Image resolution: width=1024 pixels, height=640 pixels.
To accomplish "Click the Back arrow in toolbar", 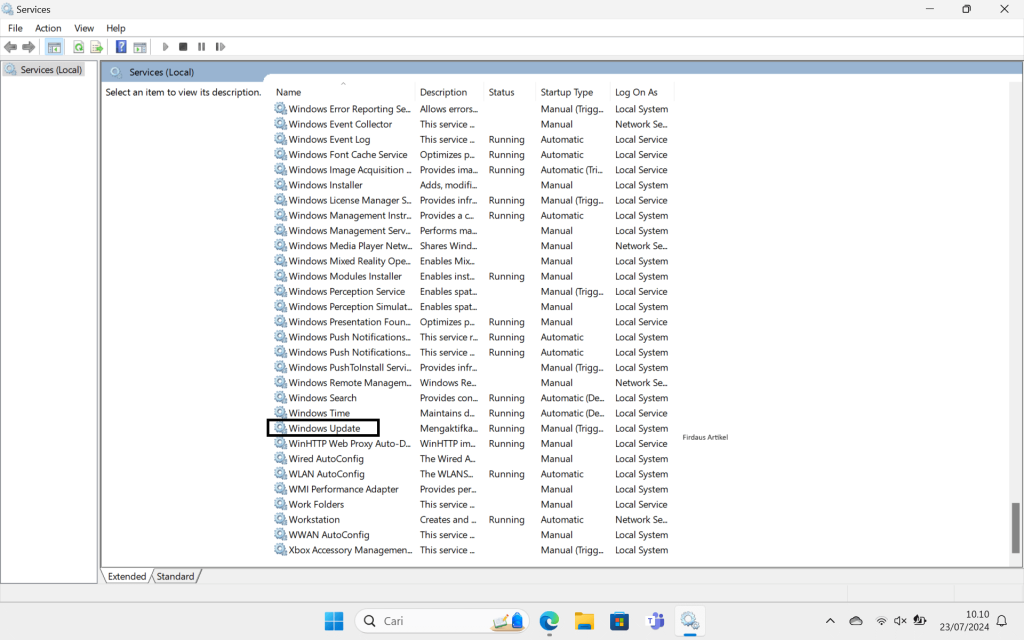I will [x=10, y=47].
